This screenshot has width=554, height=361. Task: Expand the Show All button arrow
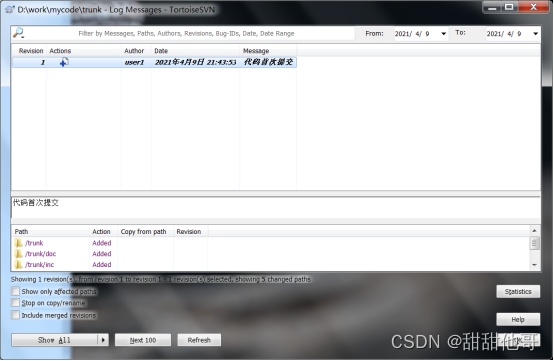click(x=103, y=340)
